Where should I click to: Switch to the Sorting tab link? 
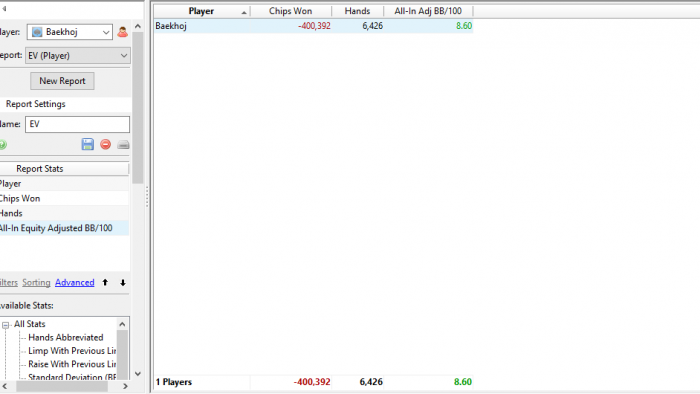tap(36, 282)
